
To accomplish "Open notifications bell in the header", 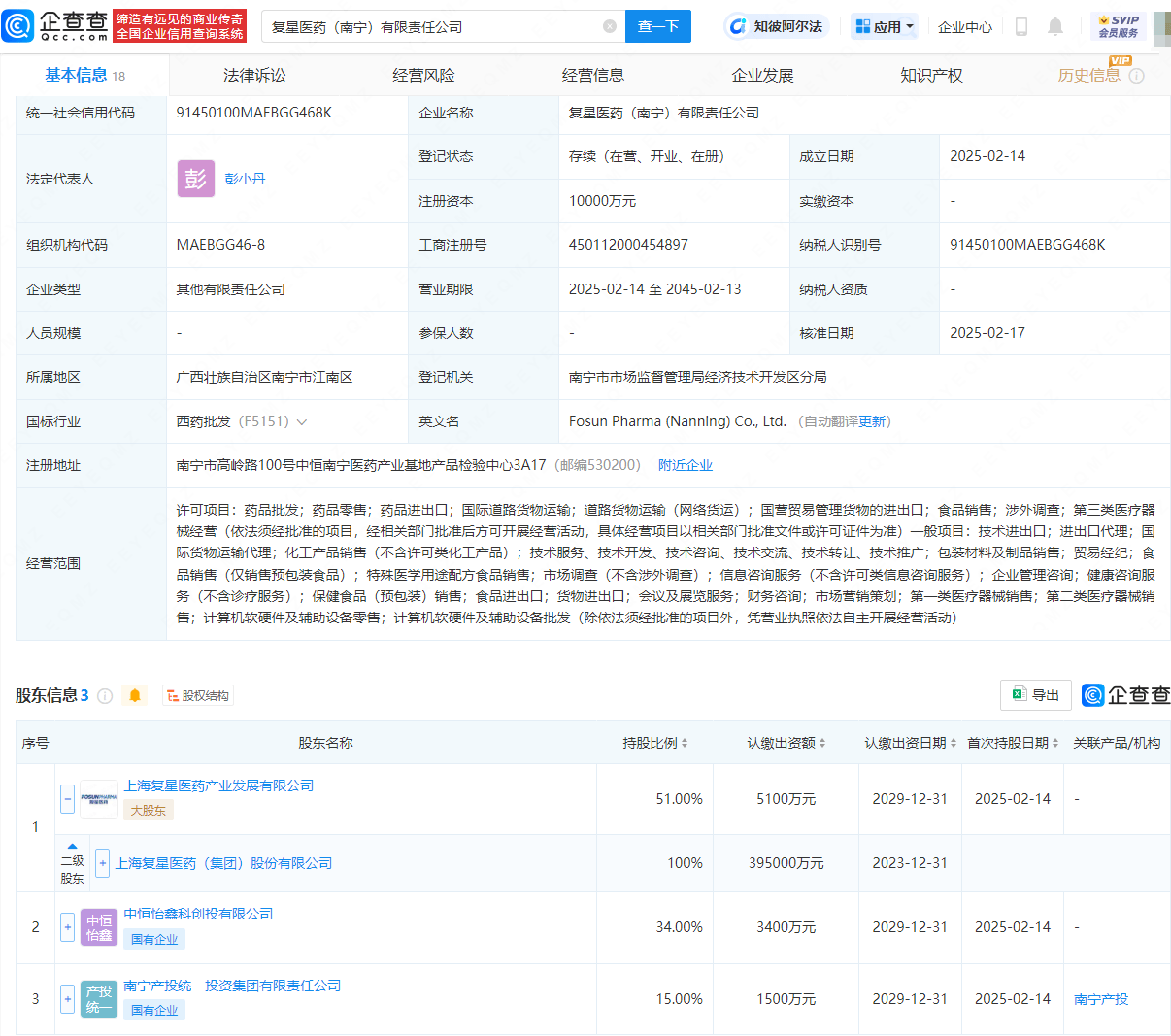I will click(x=1055, y=26).
